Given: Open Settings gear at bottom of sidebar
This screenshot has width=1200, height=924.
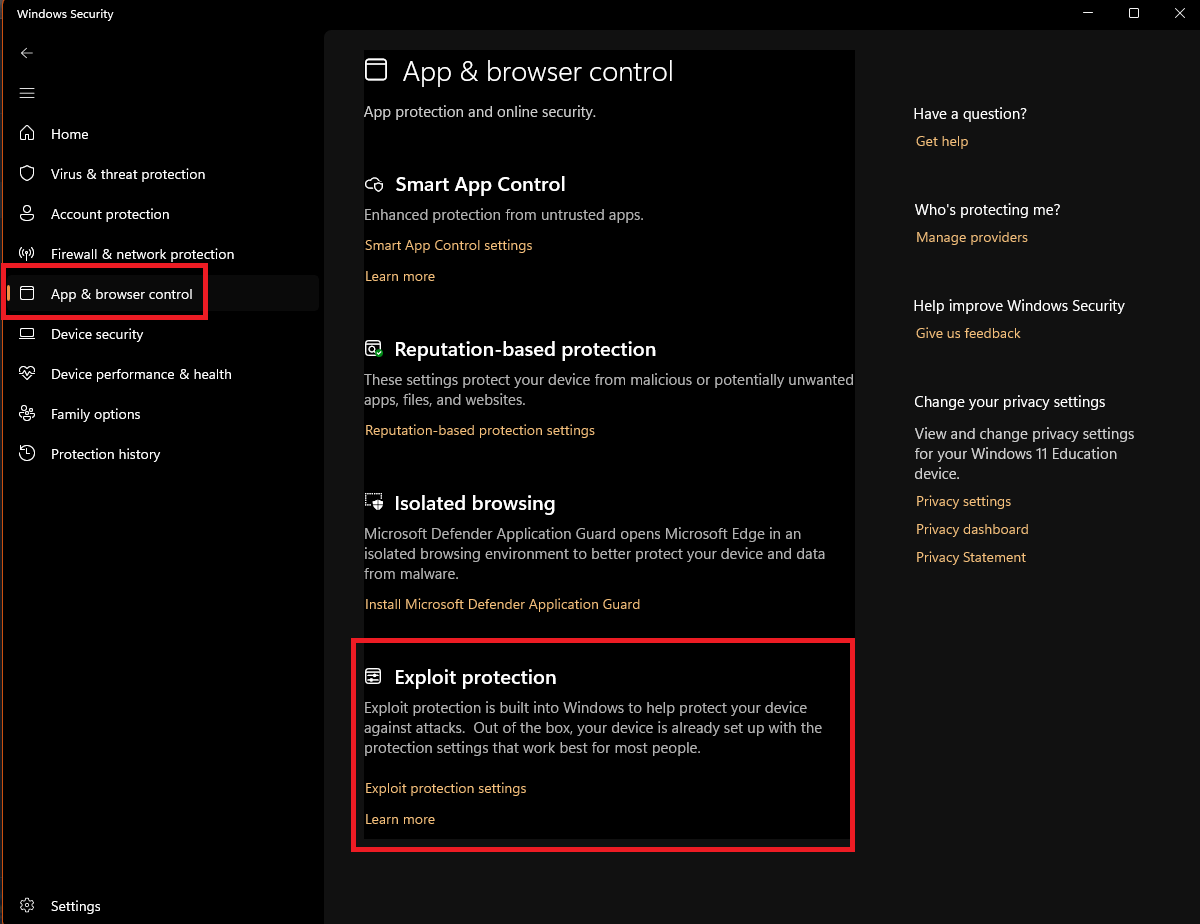Looking at the screenshot, I should 28,906.
